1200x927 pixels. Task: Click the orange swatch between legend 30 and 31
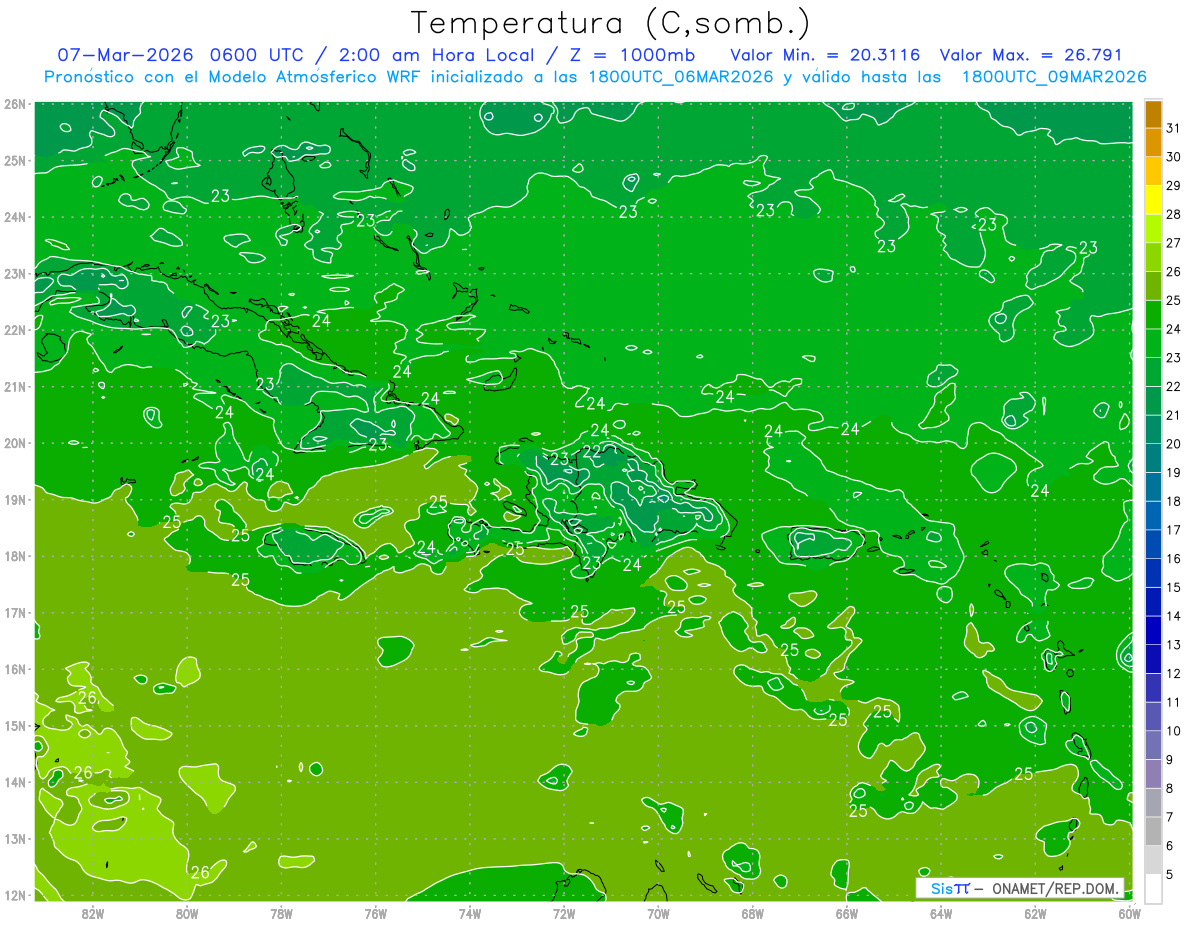tap(1153, 142)
